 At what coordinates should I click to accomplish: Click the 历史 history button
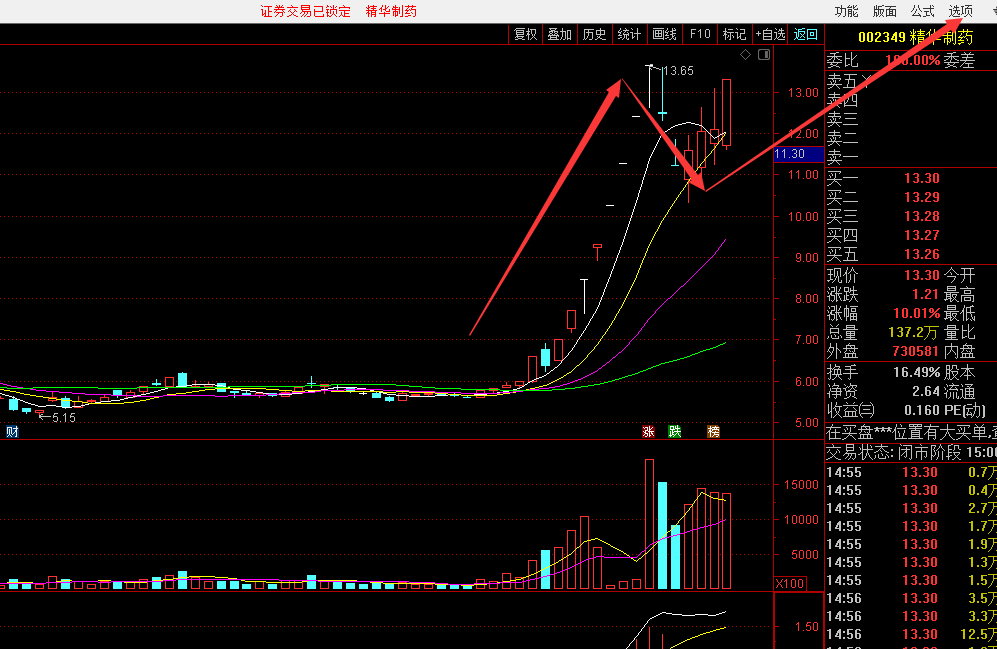click(x=594, y=34)
